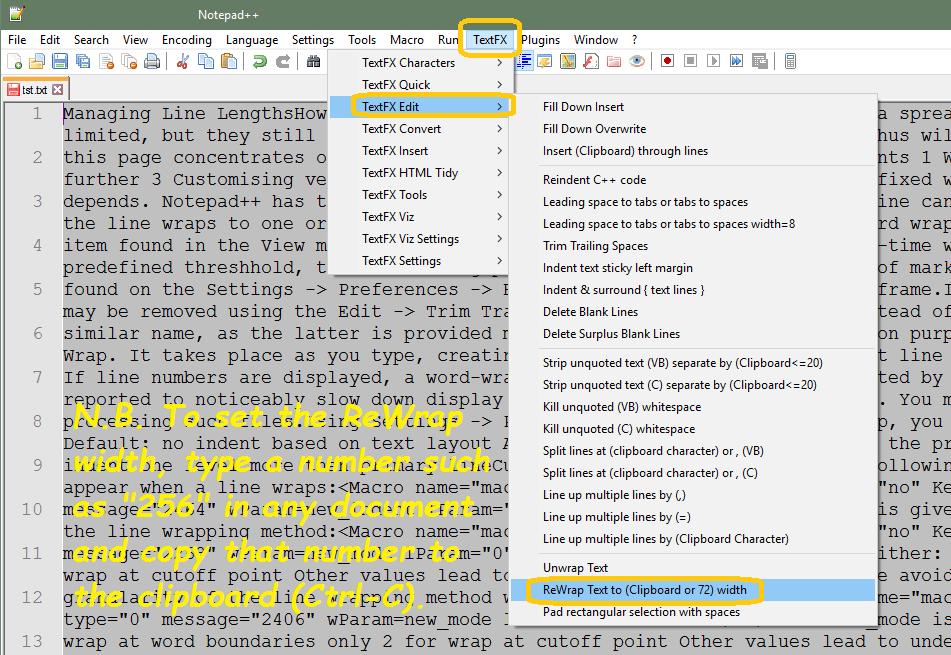Close the current document via toolbar icon
The image size is (951, 655).
click(107, 61)
